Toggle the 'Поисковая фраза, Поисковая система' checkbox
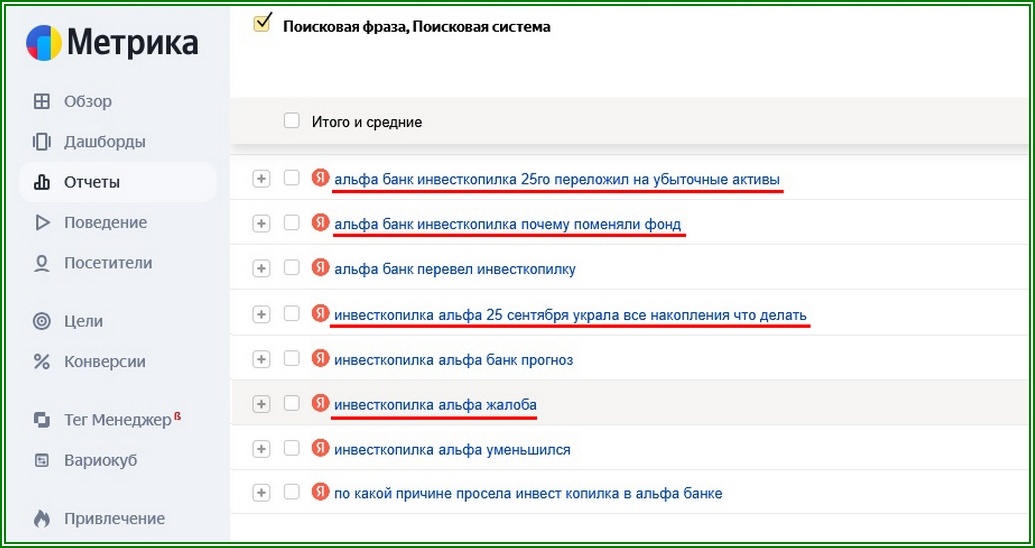This screenshot has width=1035, height=548. coord(262,24)
